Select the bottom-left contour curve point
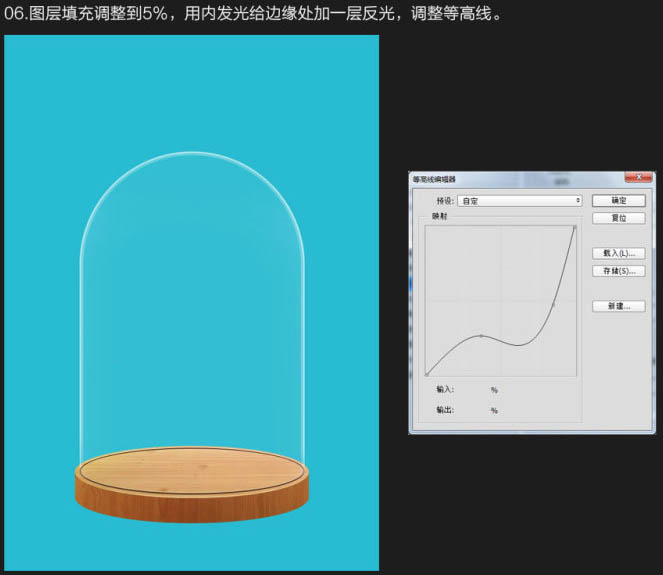Viewport: 663px width, 575px height. pyautogui.click(x=427, y=374)
